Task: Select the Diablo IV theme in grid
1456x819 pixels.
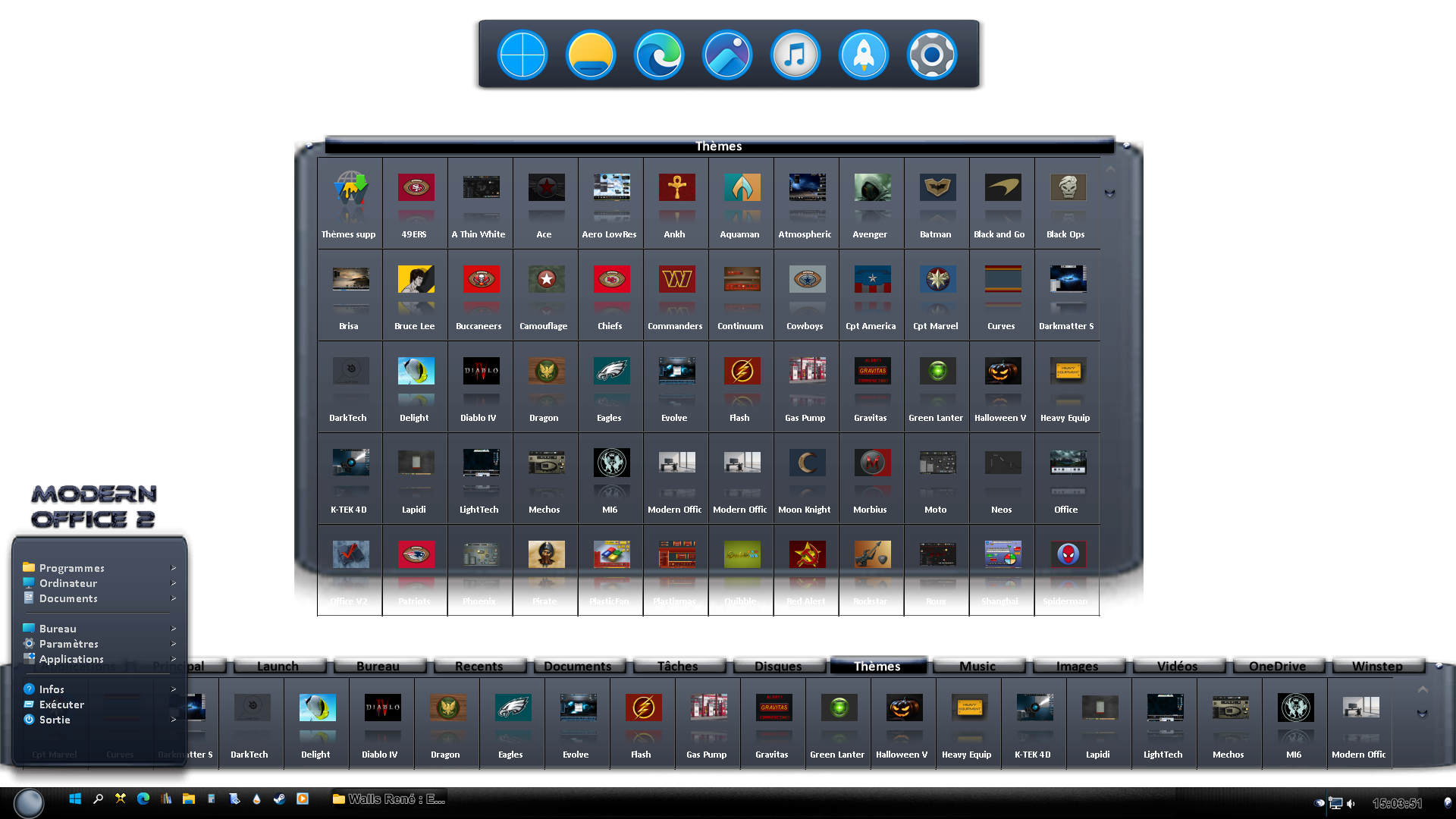Action: (x=481, y=372)
